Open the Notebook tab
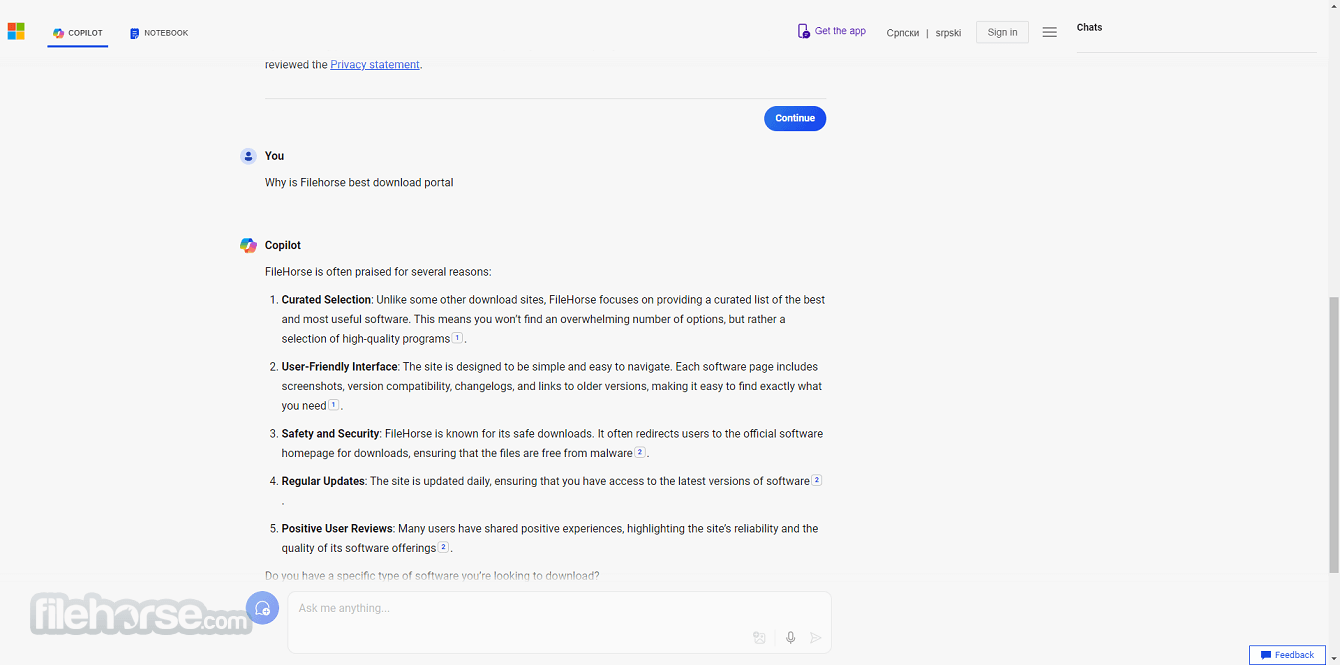1340x665 pixels. (x=159, y=33)
